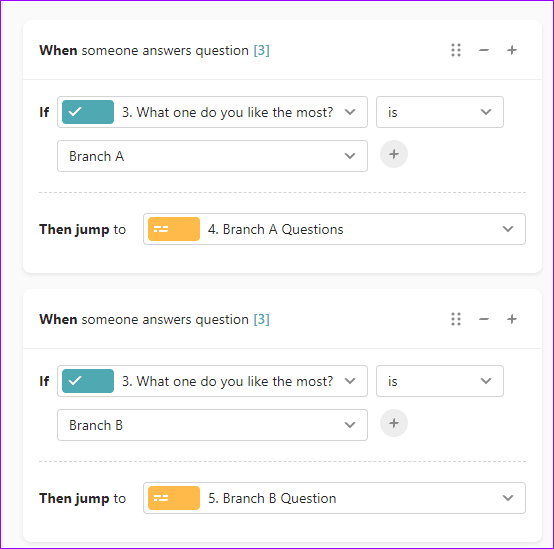The image size is (554, 549).
Task: Click orange group icon beside Branch A Questions
Action: tap(174, 229)
